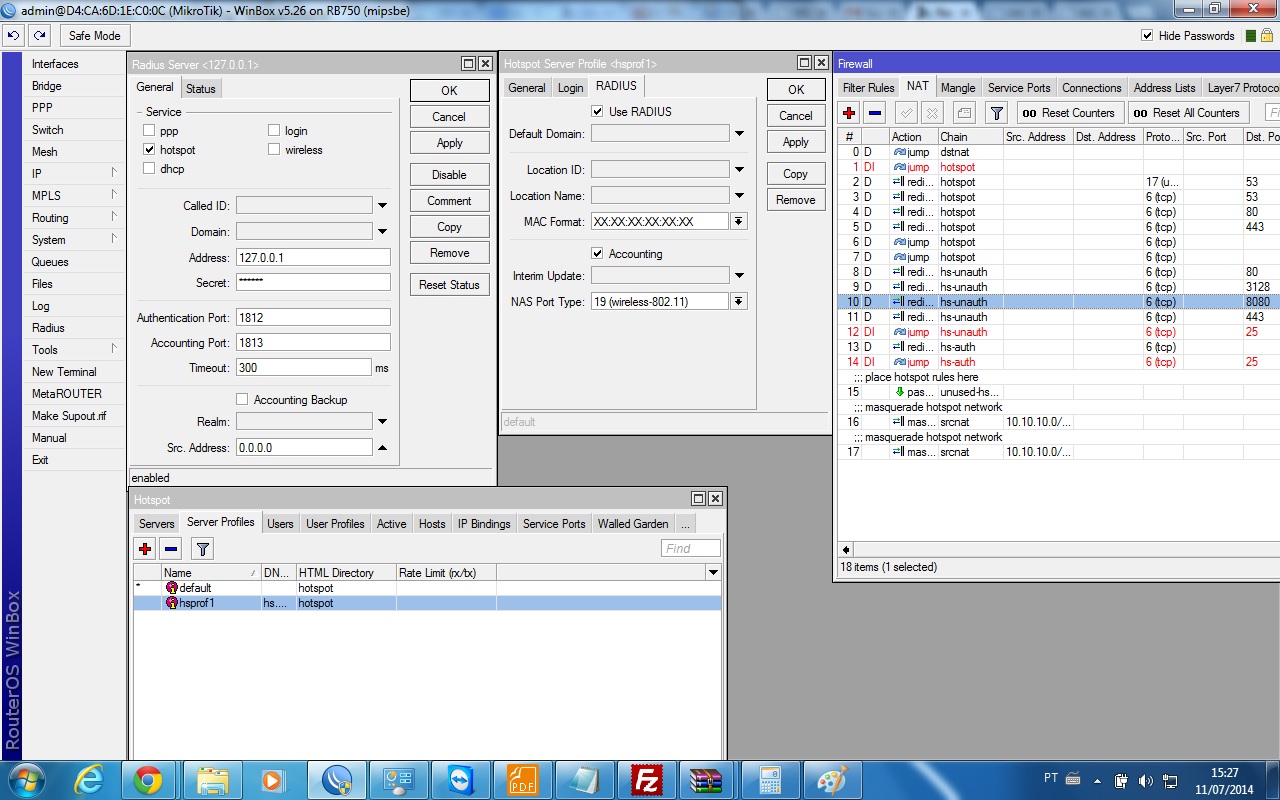
Task: Click the Authentication Port input field
Action: coord(313,318)
